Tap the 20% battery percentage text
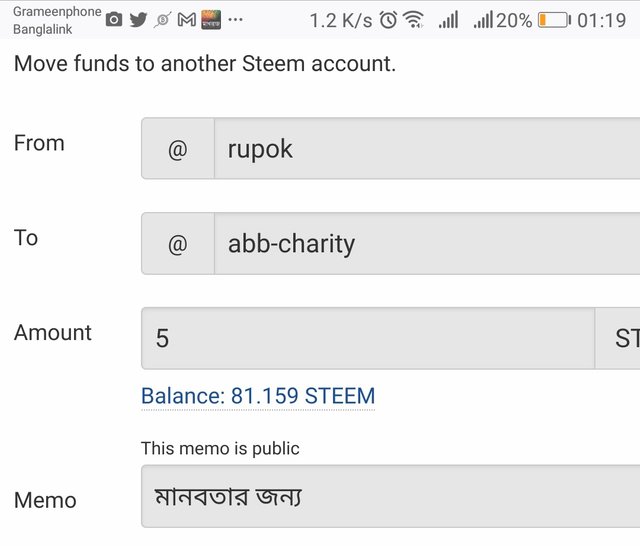Screen dimensions: 640x546 pyautogui.click(x=514, y=20)
